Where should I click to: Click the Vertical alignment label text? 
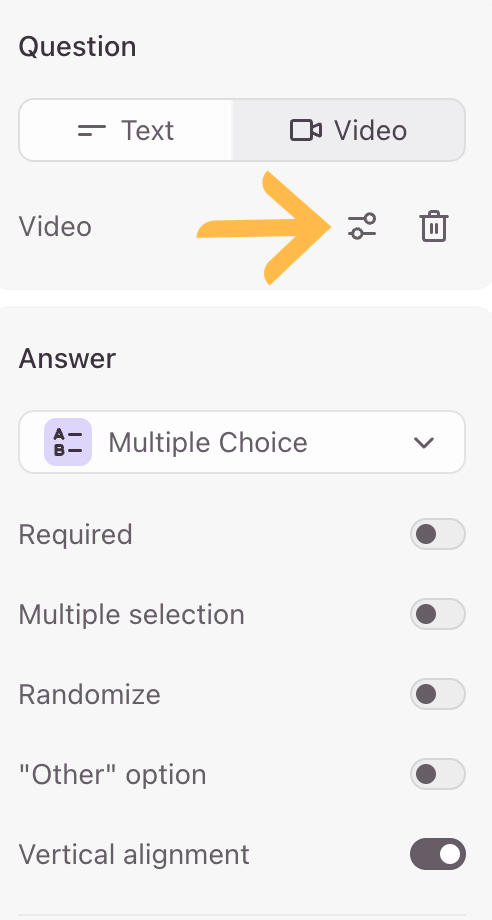coord(134,855)
